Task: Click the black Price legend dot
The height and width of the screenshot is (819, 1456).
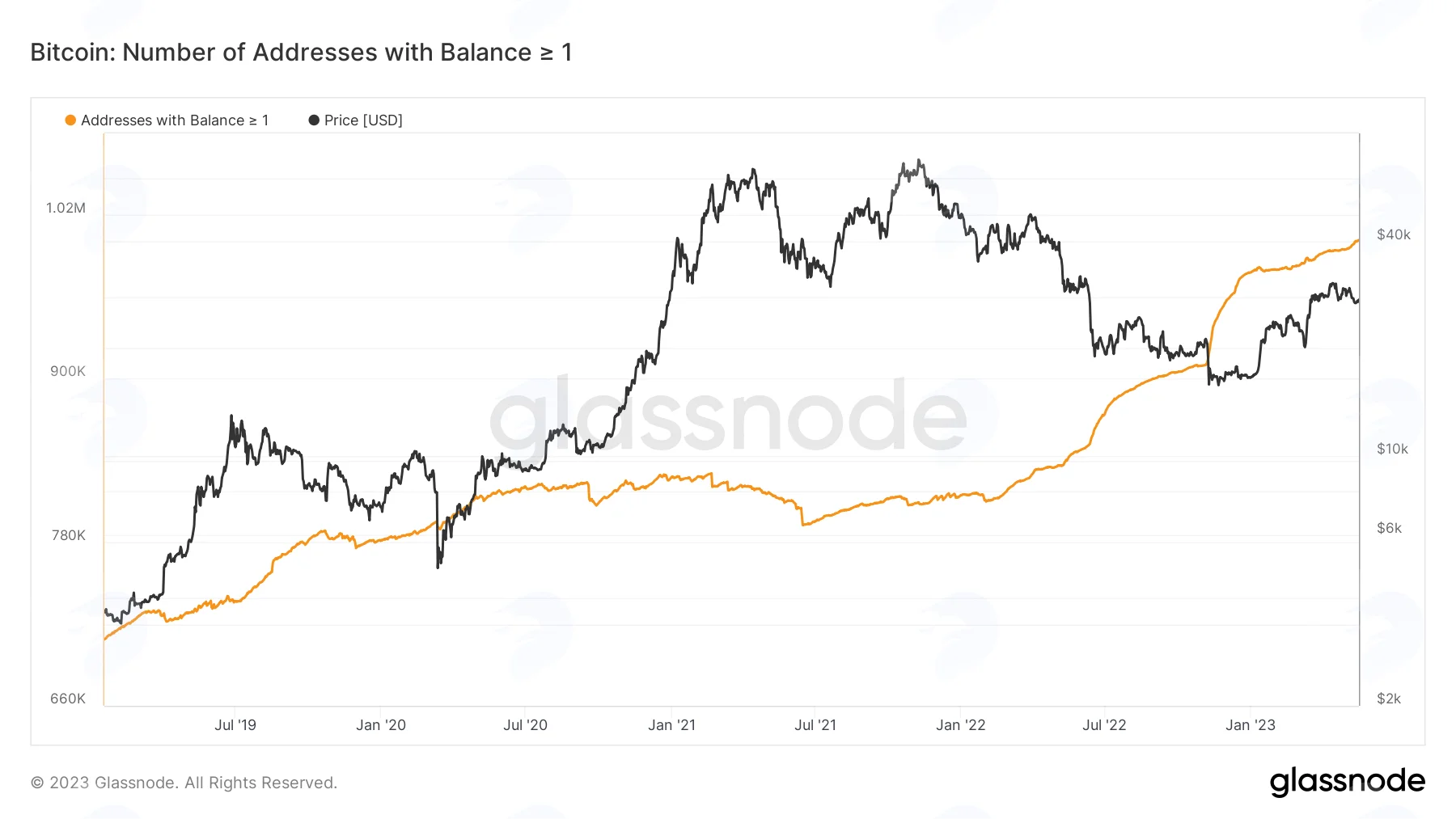Action: 314,120
